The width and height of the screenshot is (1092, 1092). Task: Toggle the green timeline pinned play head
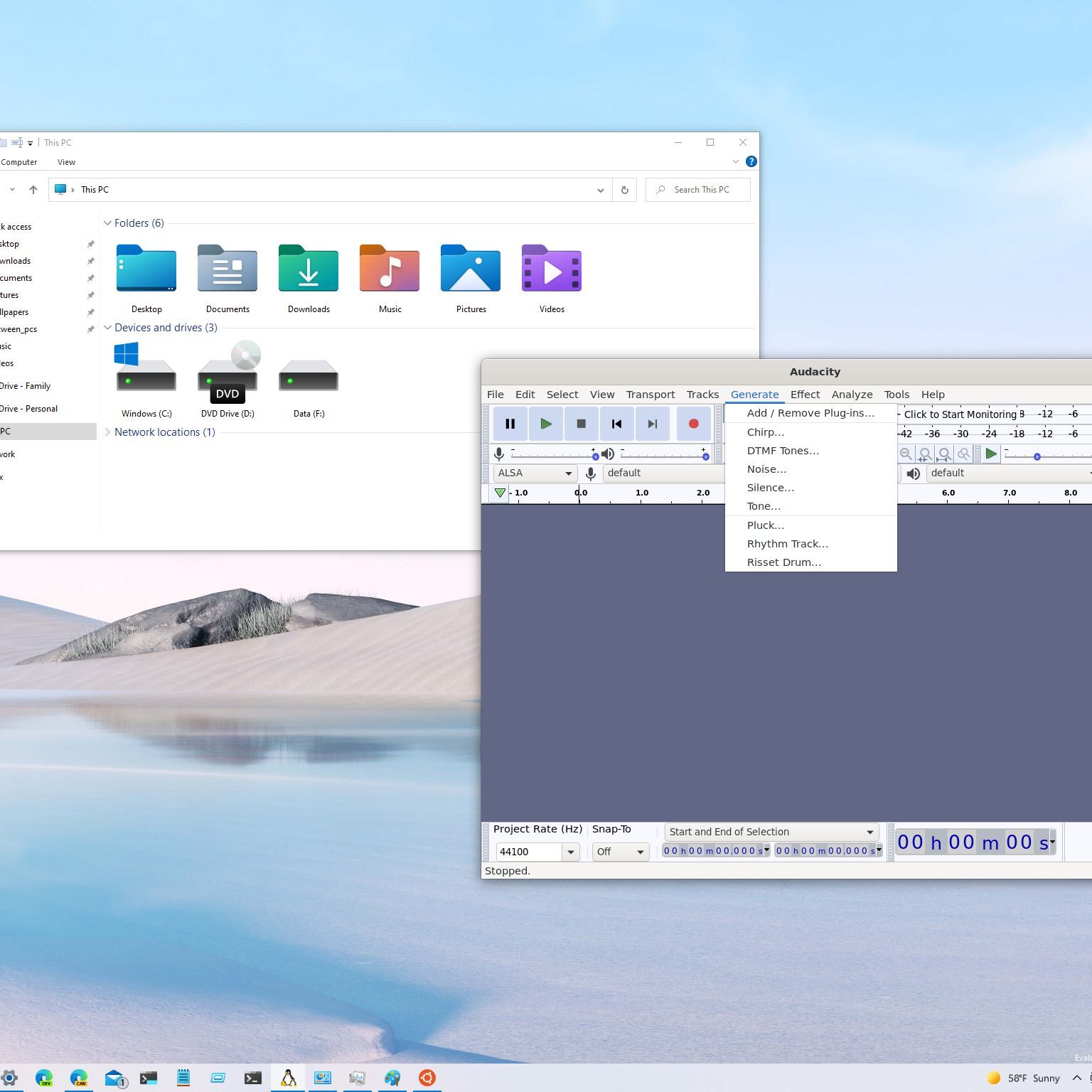(x=500, y=493)
